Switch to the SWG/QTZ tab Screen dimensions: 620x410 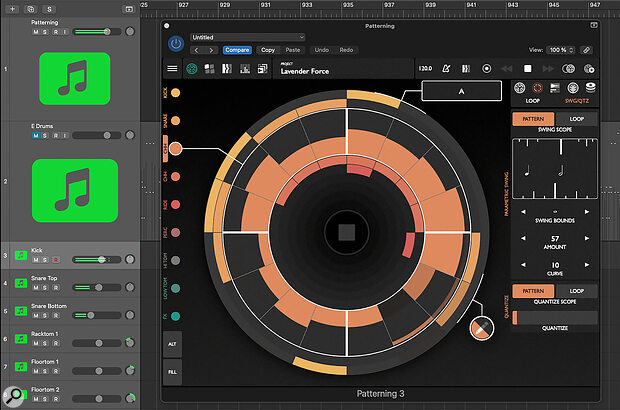(575, 102)
